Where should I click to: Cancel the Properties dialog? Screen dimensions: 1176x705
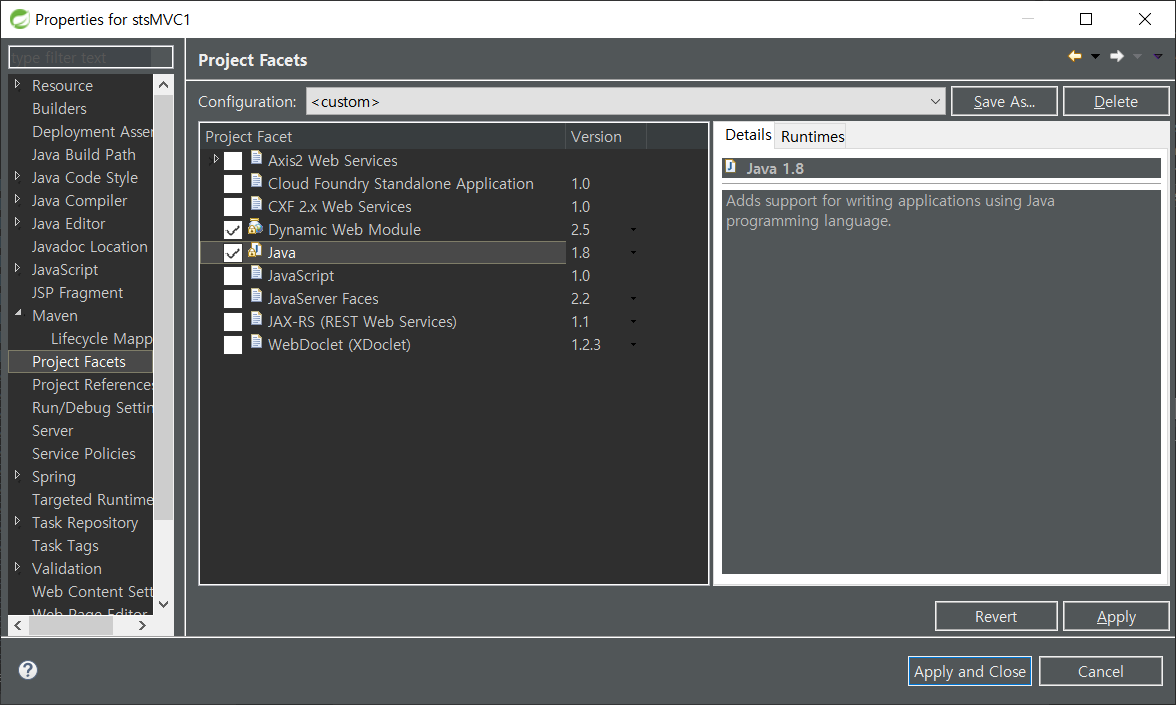(1100, 671)
